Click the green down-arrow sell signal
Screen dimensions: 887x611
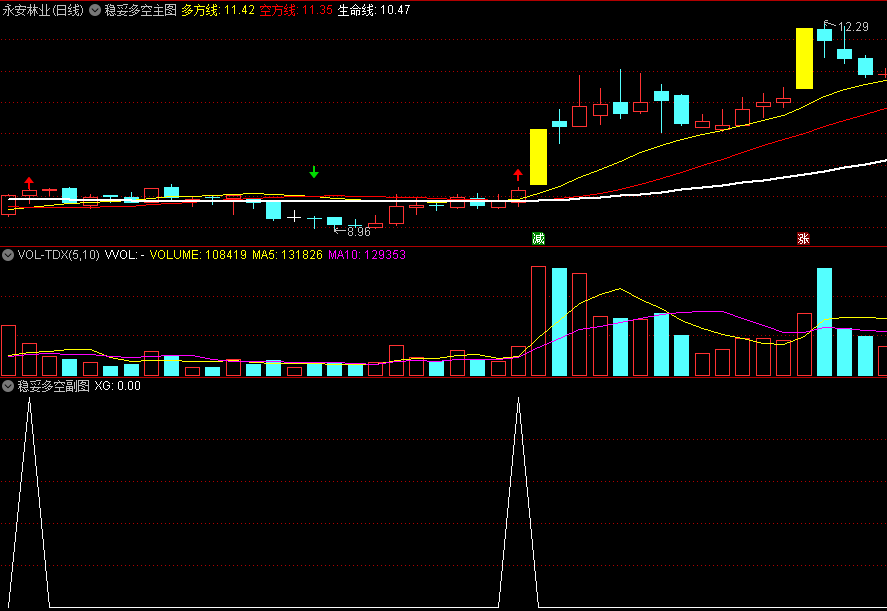(314, 172)
